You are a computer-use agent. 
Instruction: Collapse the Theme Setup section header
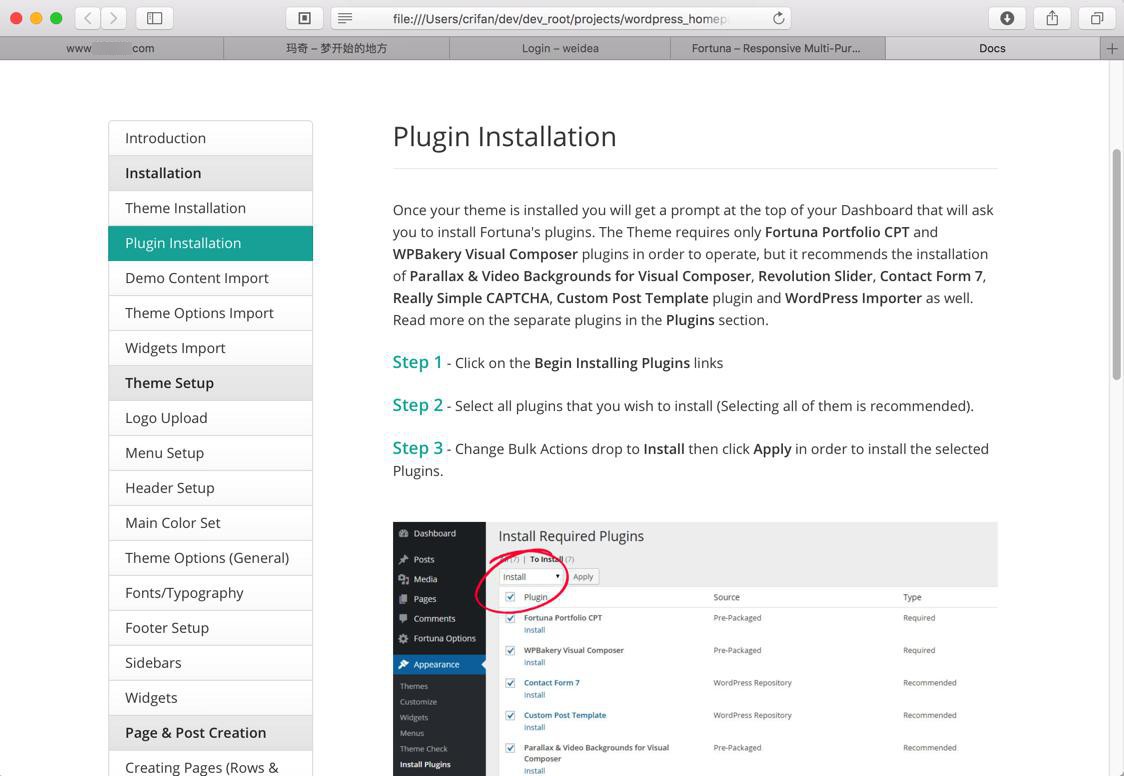point(210,383)
